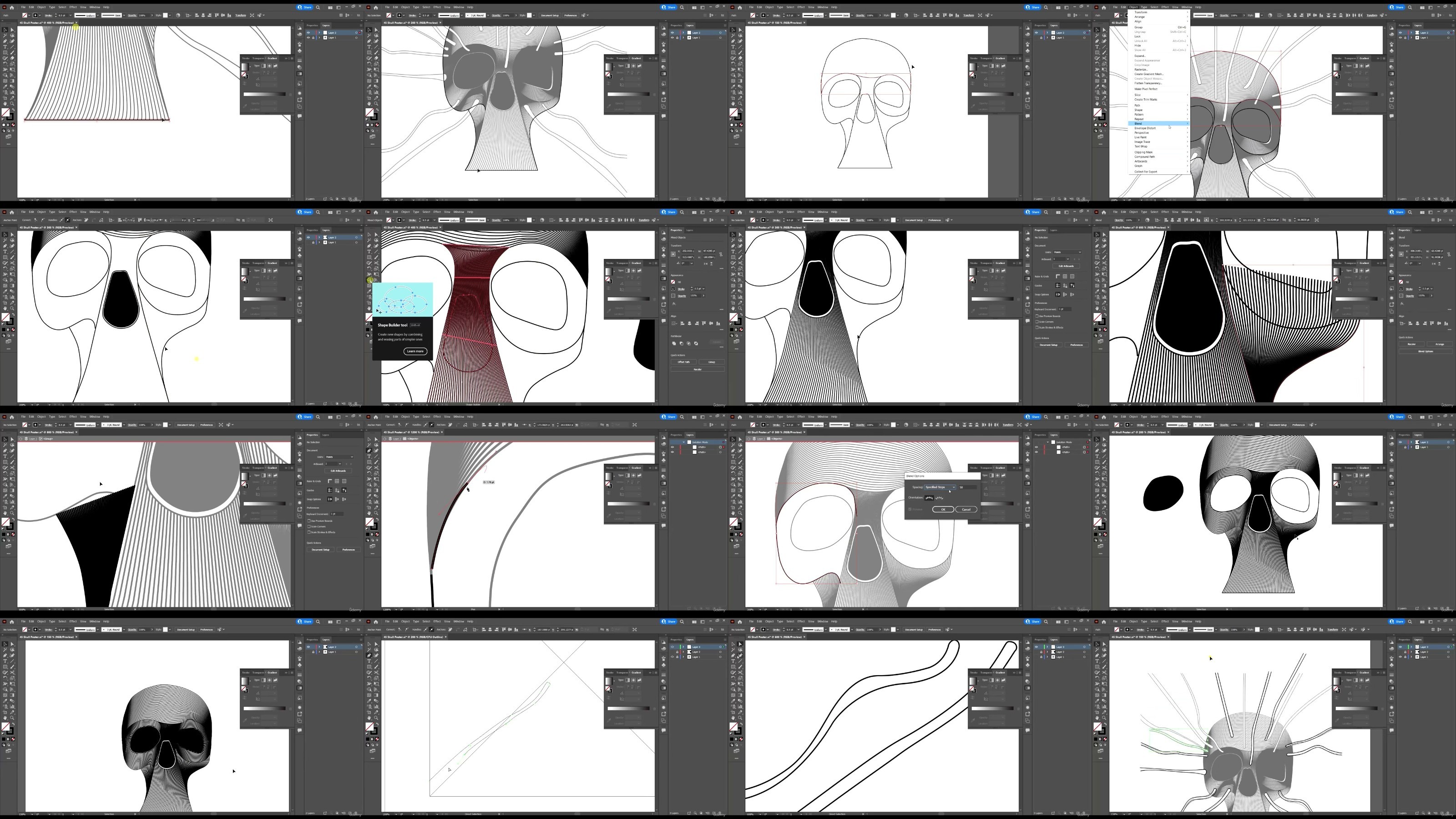
Task: Select the highlighted Shape Builder tool icon
Action: pyautogui.click(x=370, y=280)
